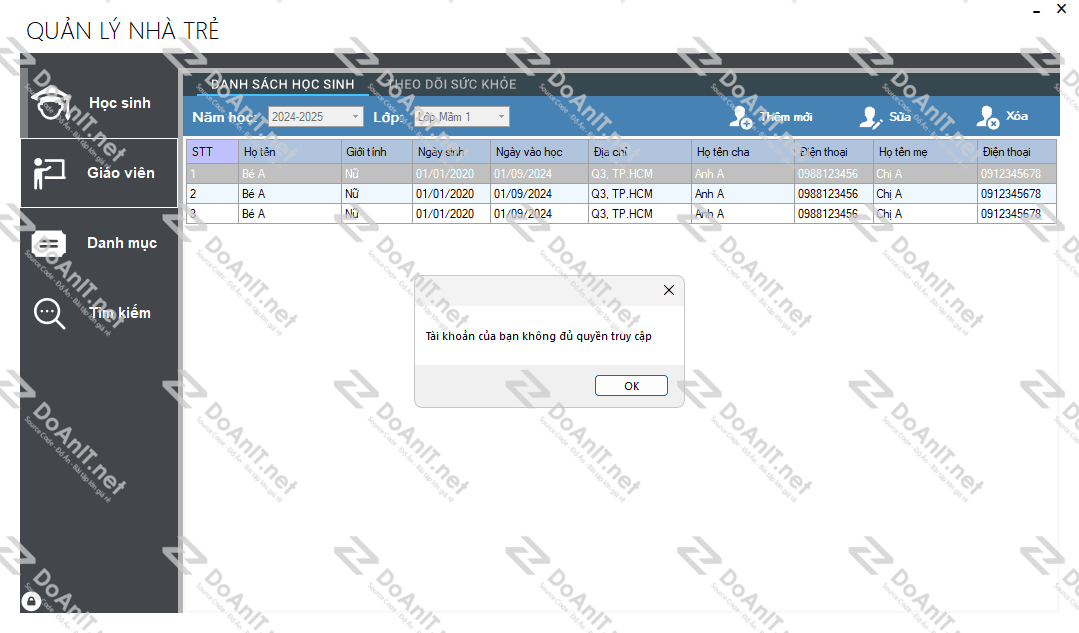The height and width of the screenshot is (633, 1079).
Task: Click the Ngày vào học column header
Action: click(x=539, y=151)
